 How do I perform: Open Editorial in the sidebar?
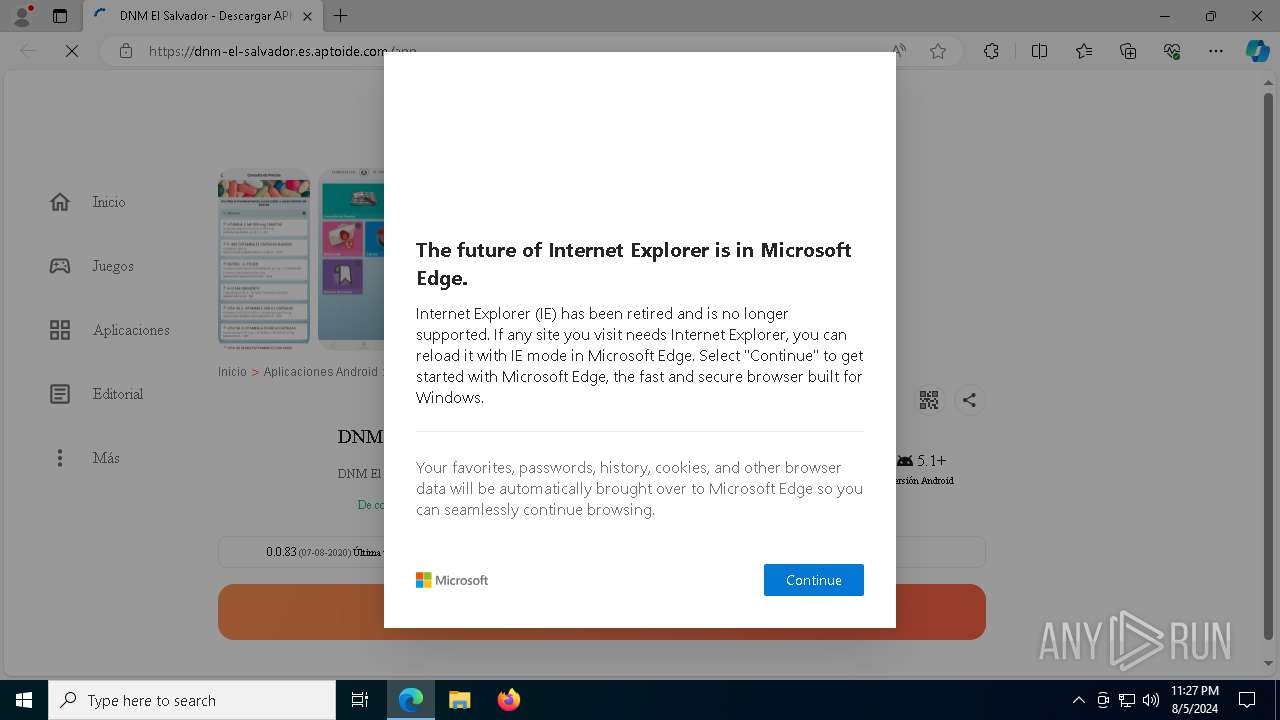pos(118,394)
